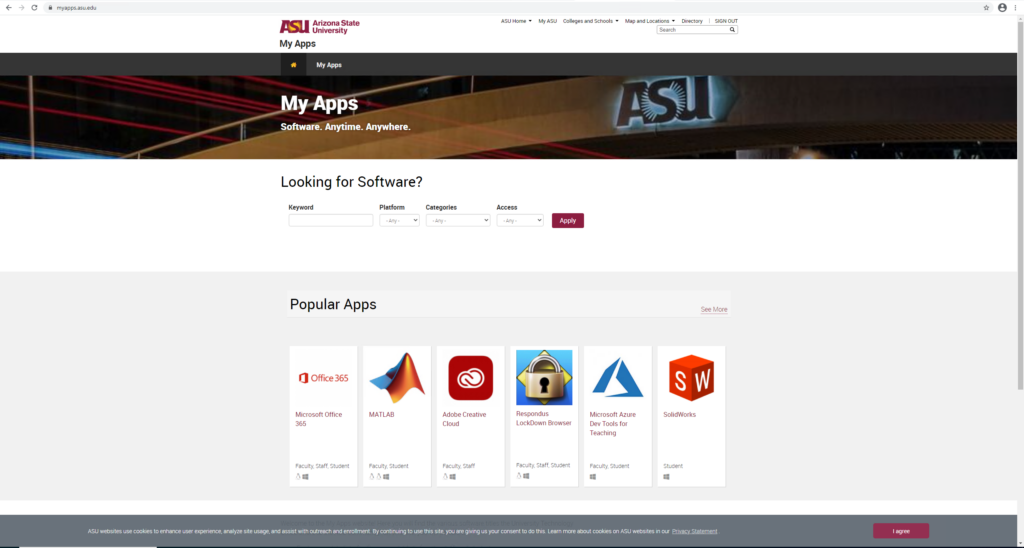Viewport: 1024px width, 548px height.
Task: Open Directory in top navigation
Action: click(x=692, y=21)
